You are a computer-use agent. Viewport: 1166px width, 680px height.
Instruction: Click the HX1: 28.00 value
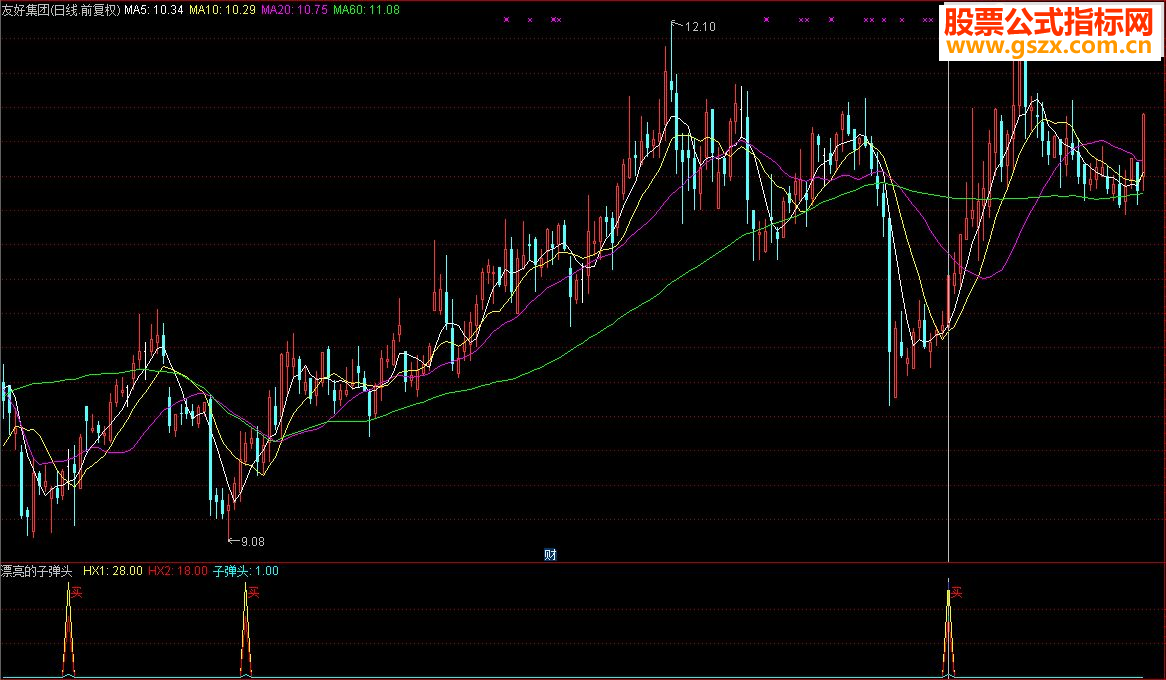(113, 571)
